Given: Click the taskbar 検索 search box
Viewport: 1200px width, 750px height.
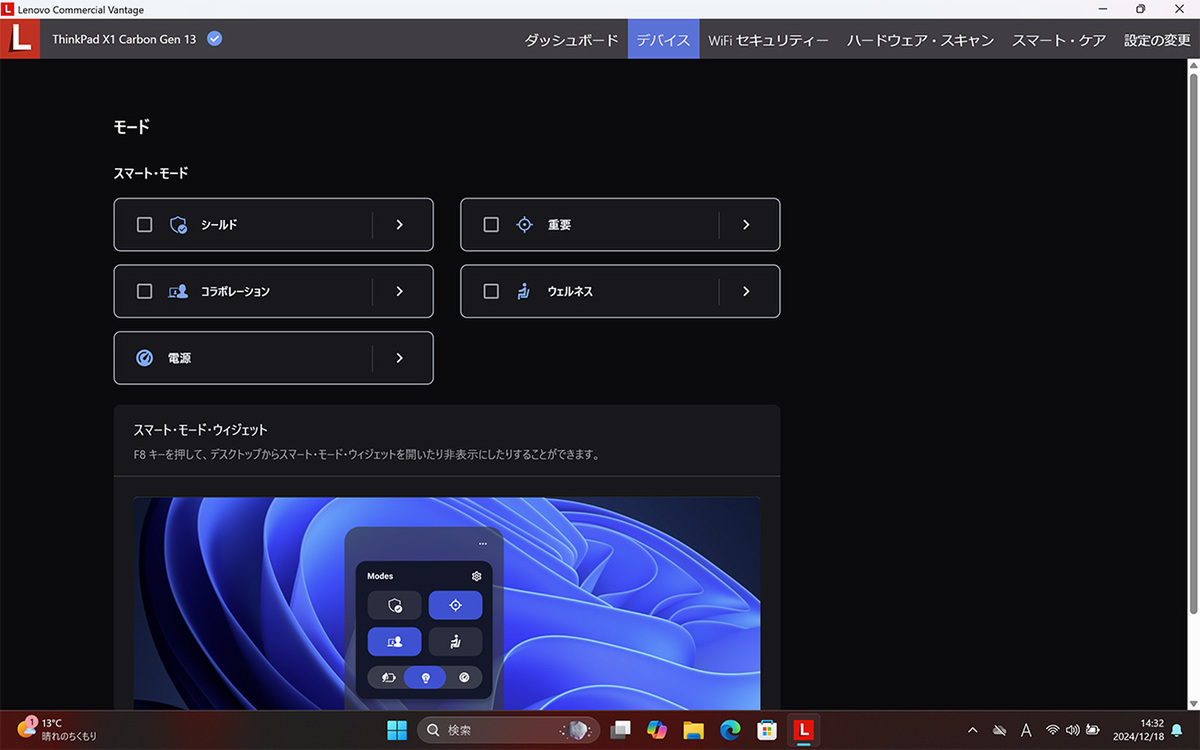Looking at the screenshot, I should point(509,730).
